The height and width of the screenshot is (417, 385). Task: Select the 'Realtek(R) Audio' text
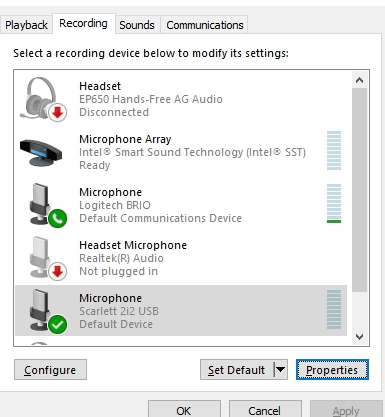[121, 258]
